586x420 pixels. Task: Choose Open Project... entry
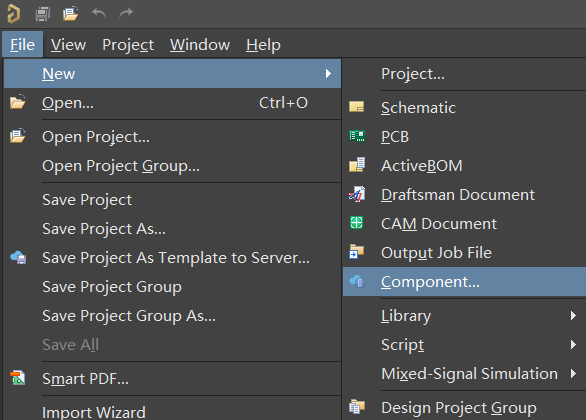coord(172,136)
